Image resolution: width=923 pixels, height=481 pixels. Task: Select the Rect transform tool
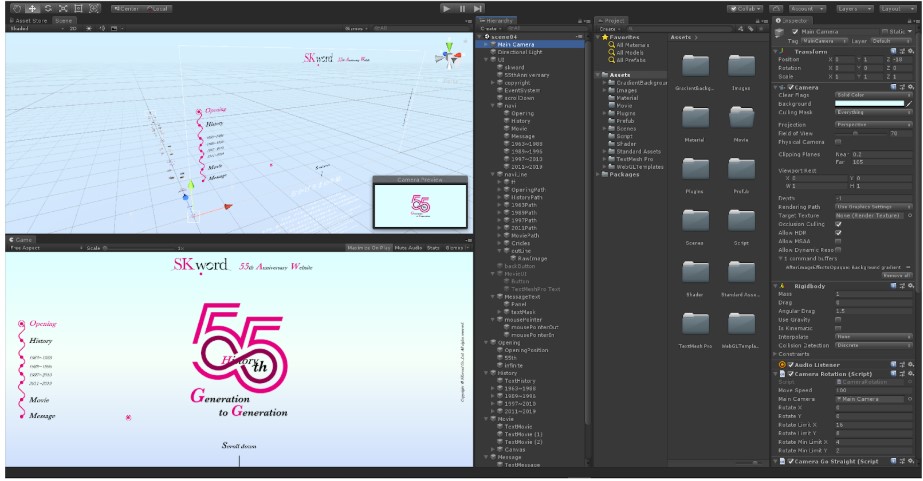click(x=78, y=9)
